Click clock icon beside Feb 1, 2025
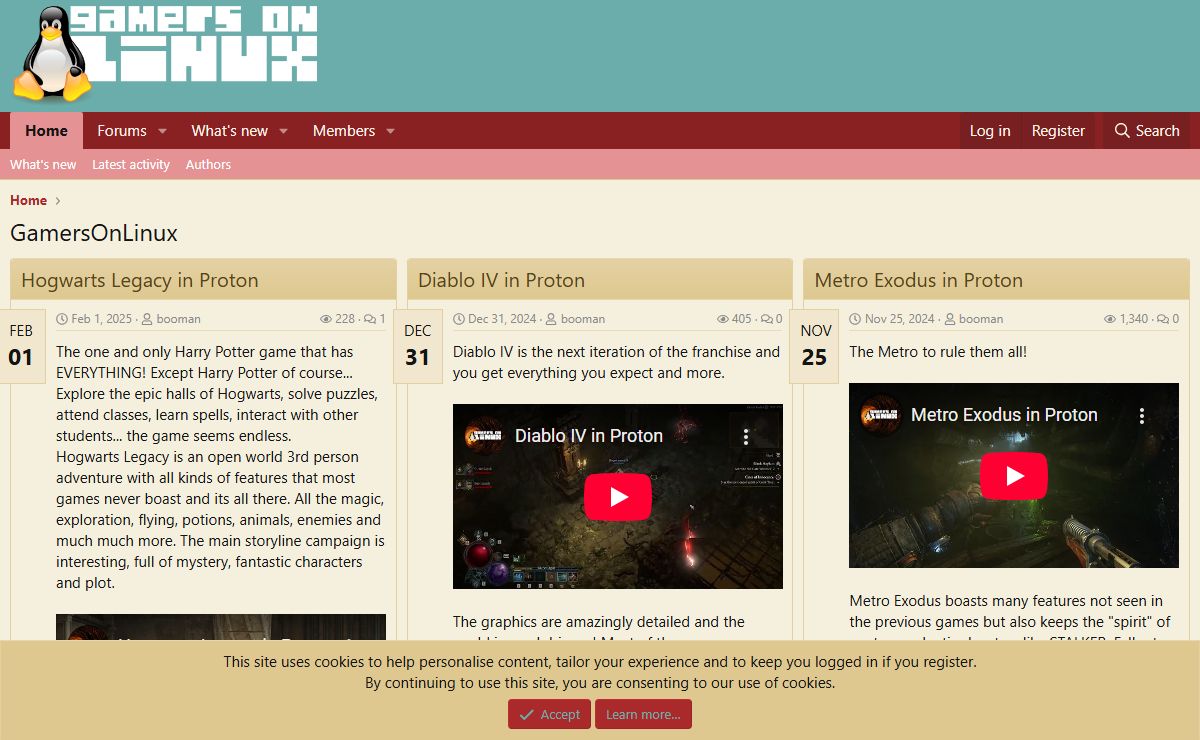Image resolution: width=1200 pixels, height=740 pixels. pyautogui.click(x=62, y=319)
